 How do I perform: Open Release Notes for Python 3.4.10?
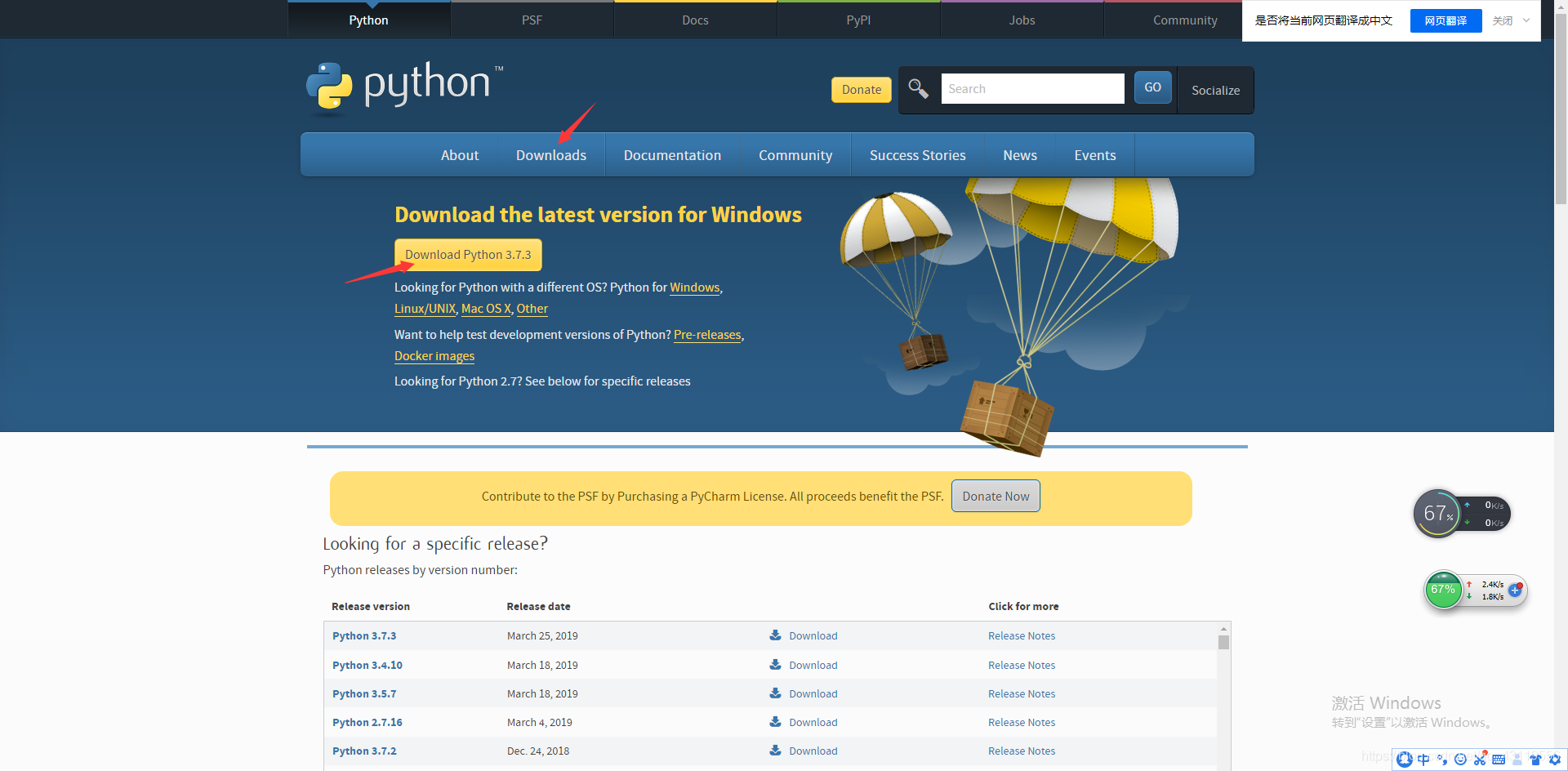[1022, 665]
